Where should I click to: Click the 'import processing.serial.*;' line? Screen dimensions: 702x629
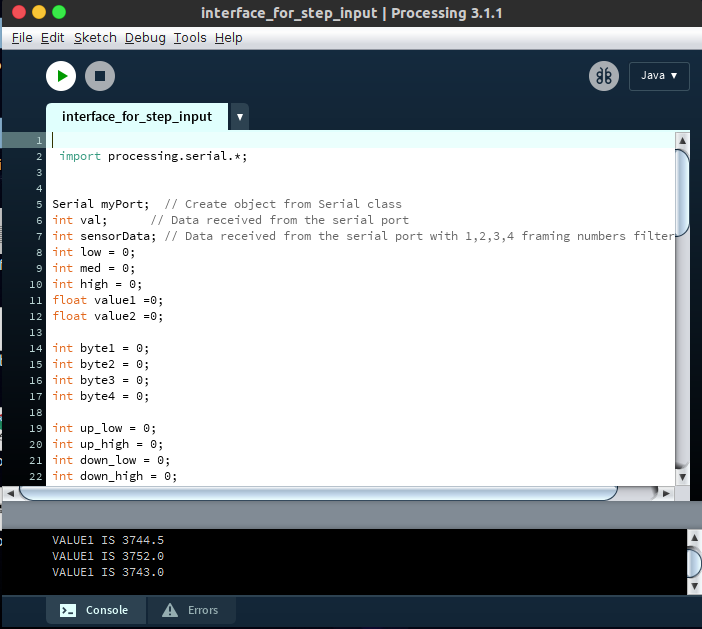(153, 156)
